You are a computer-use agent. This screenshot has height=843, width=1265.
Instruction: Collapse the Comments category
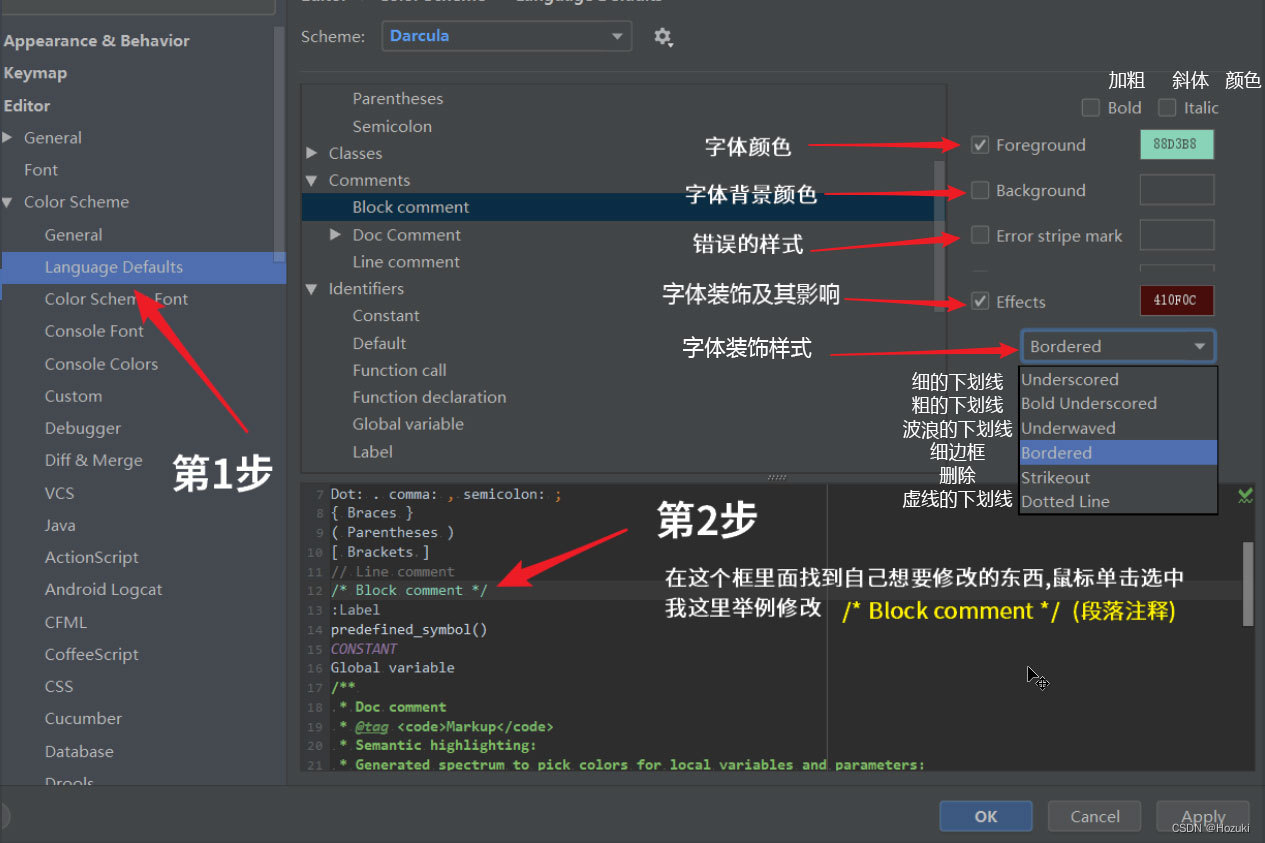click(x=312, y=180)
